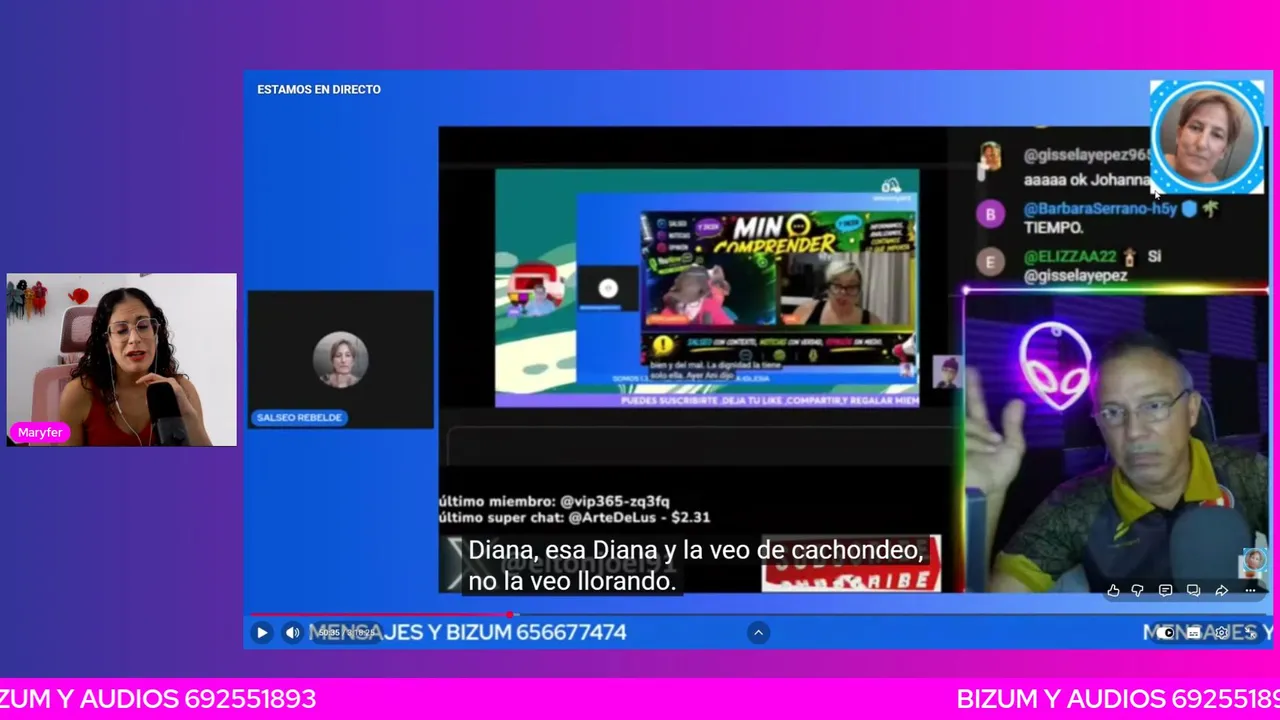Like the video with thumbs-up icon
This screenshot has width=1280, height=720.
coord(1113,591)
